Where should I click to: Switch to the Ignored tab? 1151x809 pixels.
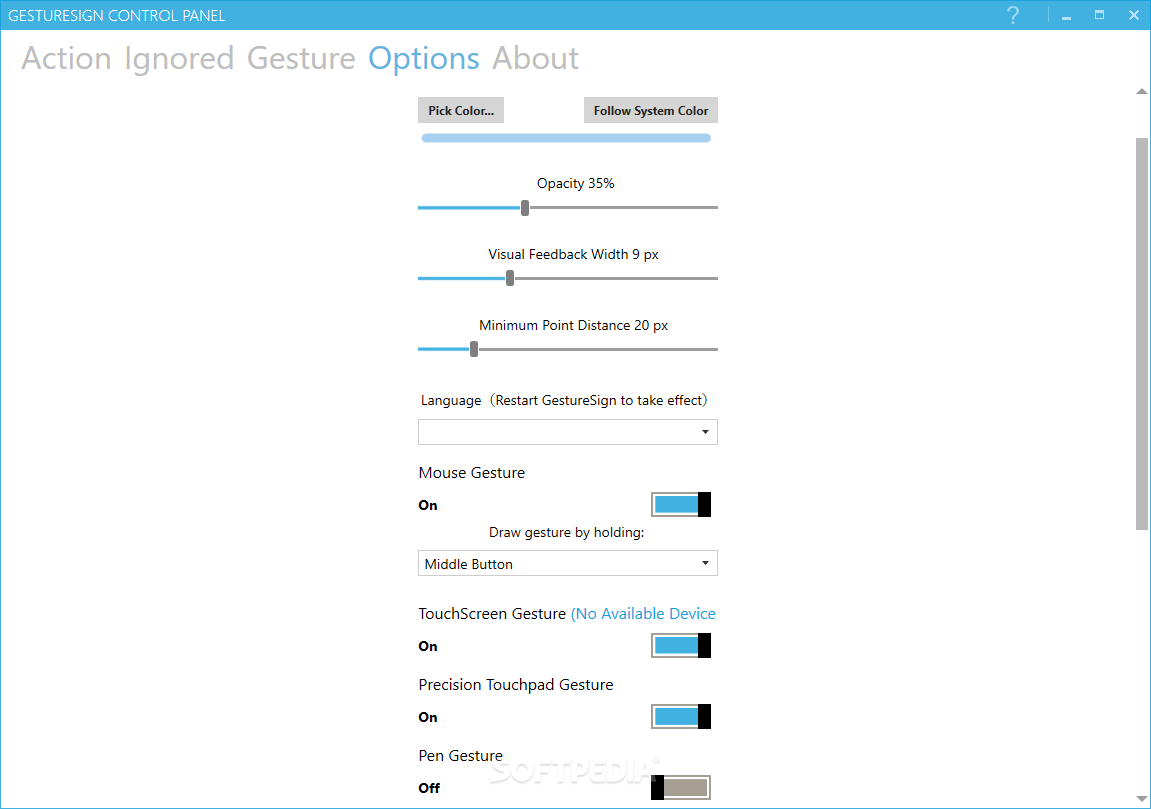pos(179,59)
